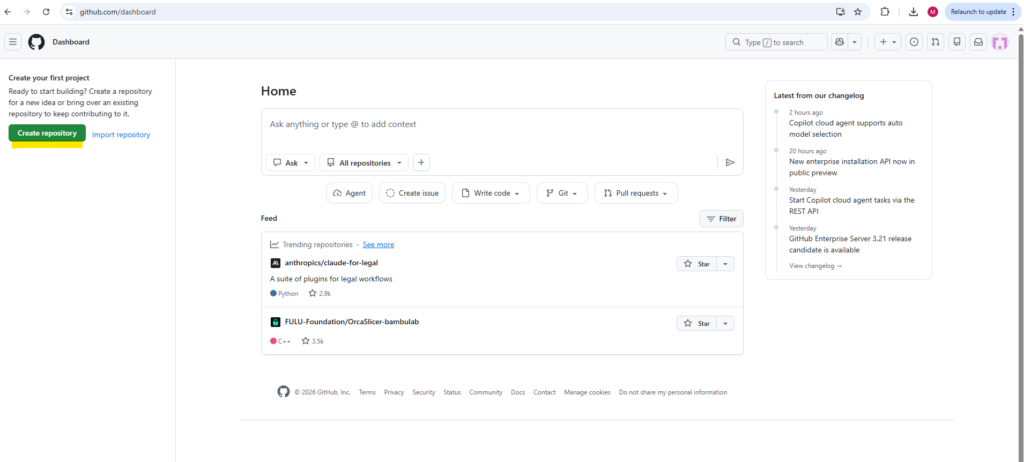Expand the Write code dropdown
Viewport: 1024px width, 462px height.
(x=490, y=193)
